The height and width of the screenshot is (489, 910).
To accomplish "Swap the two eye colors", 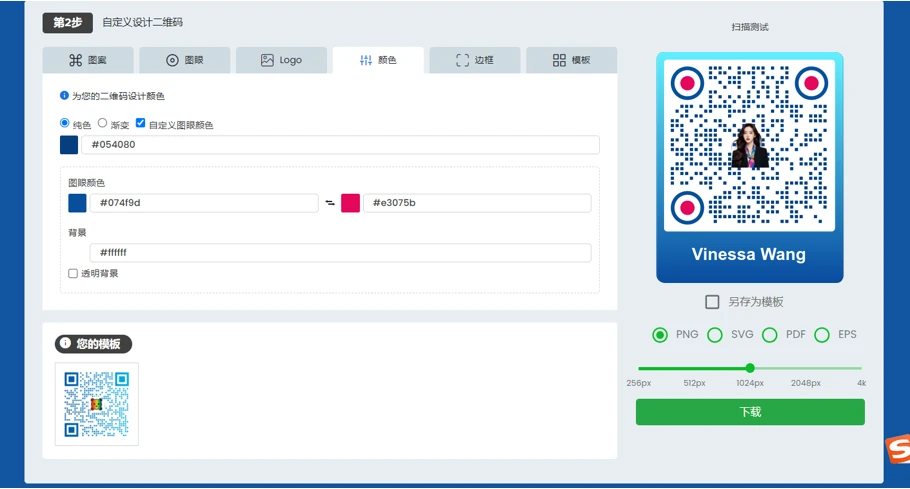I will pyautogui.click(x=330, y=203).
